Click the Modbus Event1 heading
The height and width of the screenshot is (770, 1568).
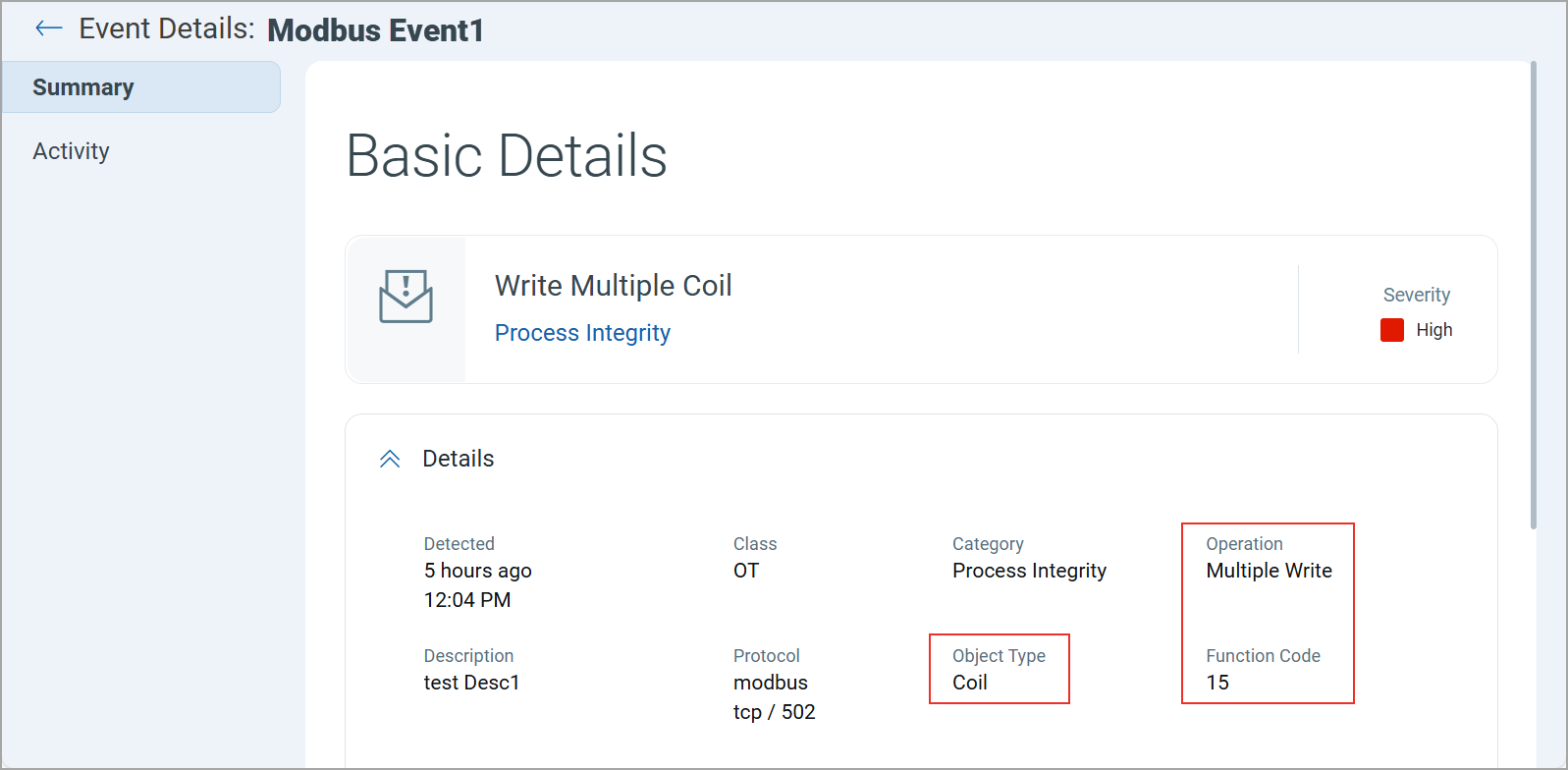coord(375,30)
